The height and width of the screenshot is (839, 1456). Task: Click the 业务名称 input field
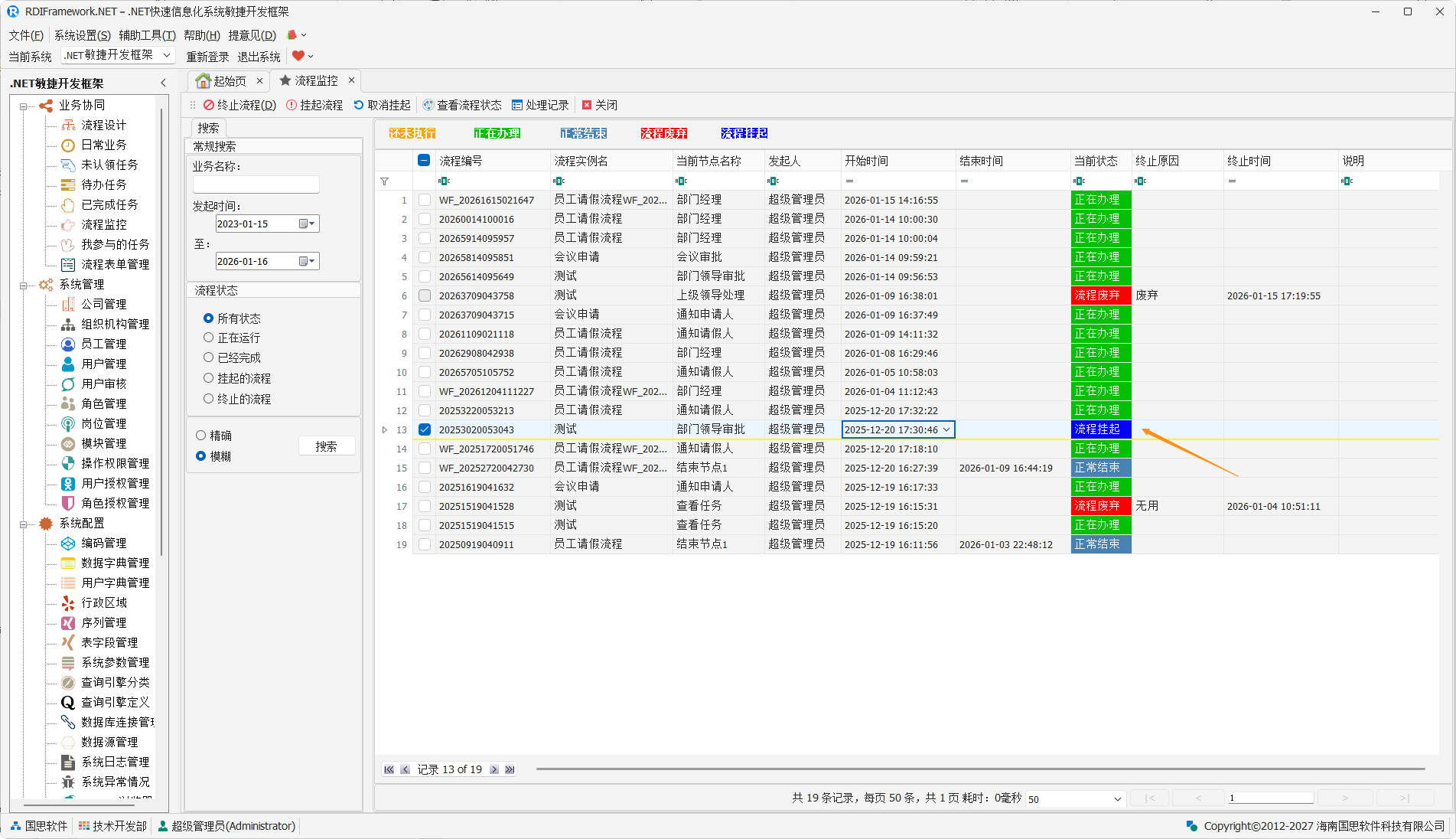[256, 184]
